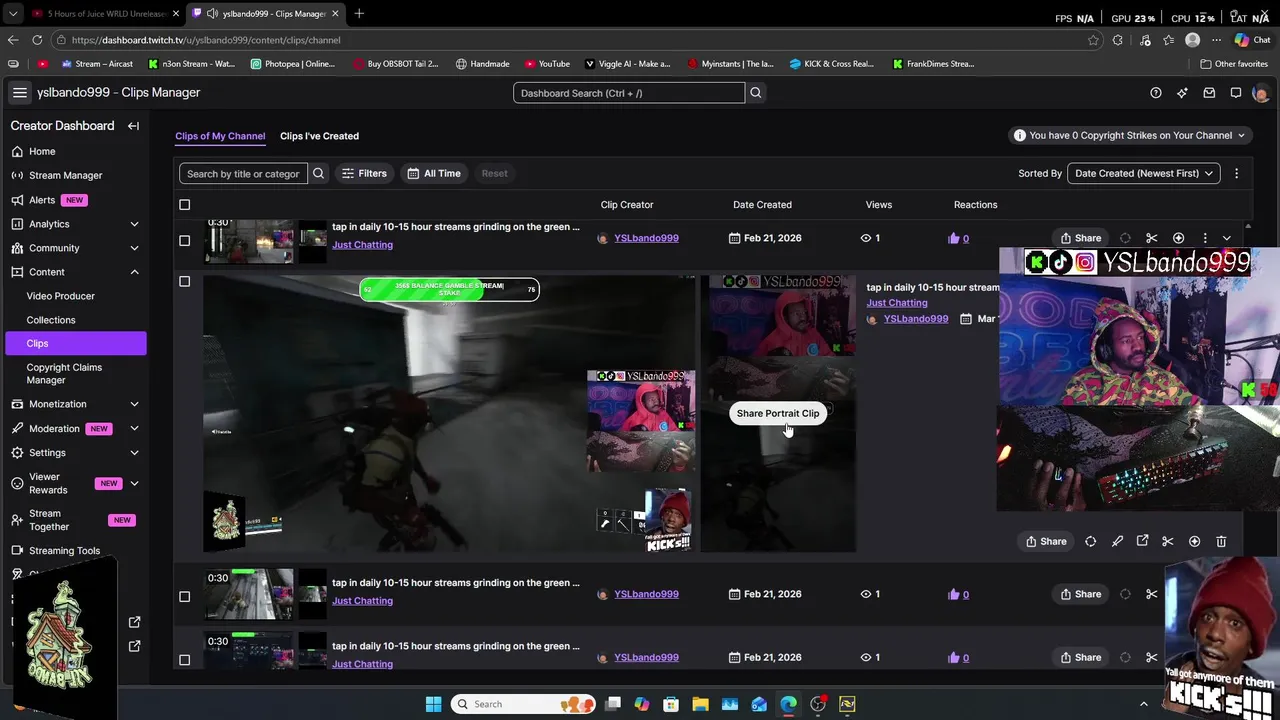Collapse the Content sidebar section
The width and height of the screenshot is (1280, 720).
point(134,272)
